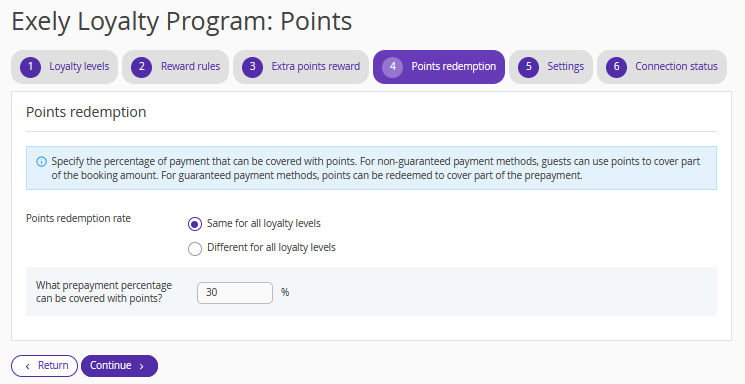
Task: Open the Loyalty levels tab
Action: point(65,67)
